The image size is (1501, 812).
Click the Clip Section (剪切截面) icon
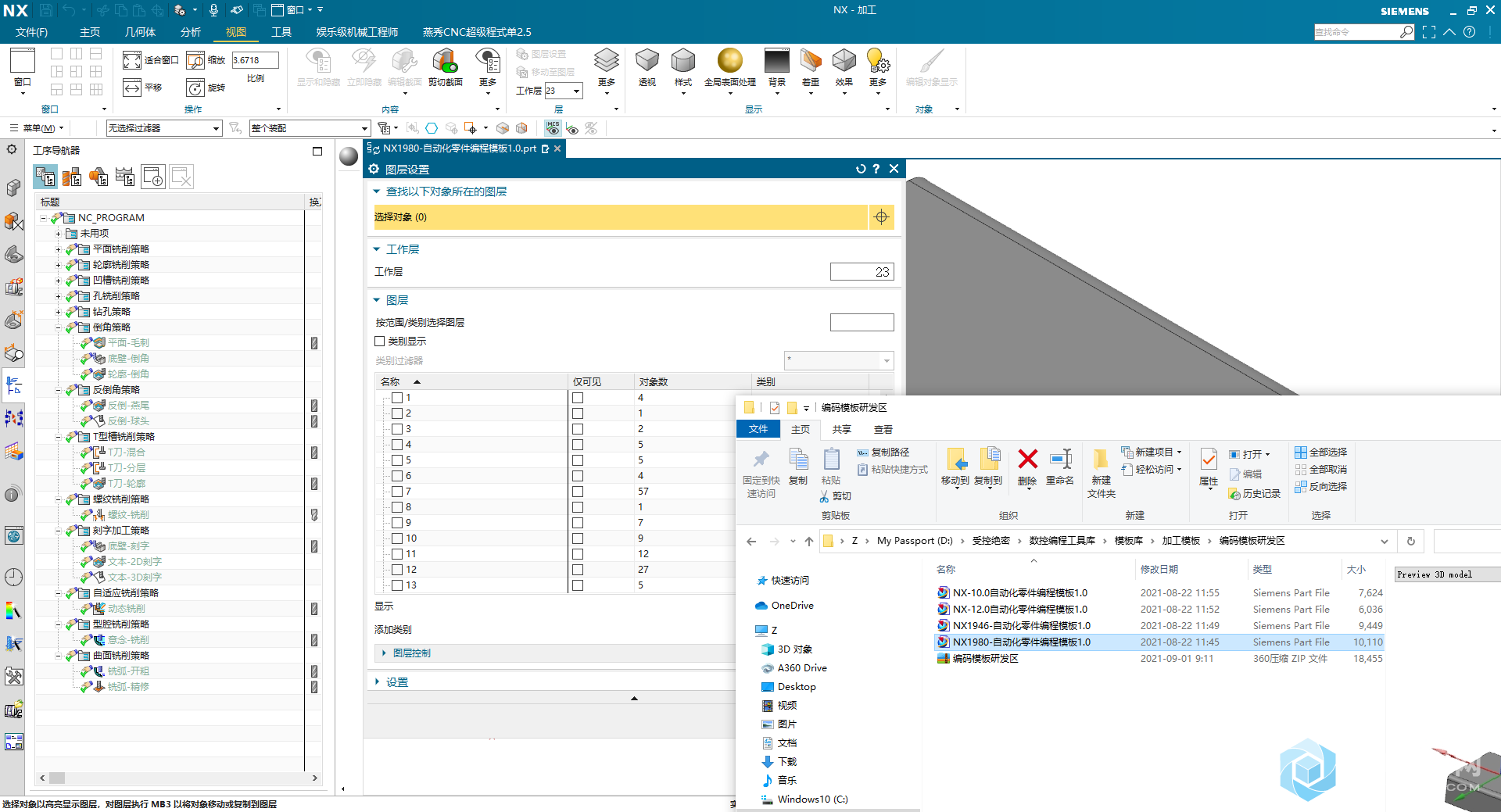pyautogui.click(x=445, y=60)
